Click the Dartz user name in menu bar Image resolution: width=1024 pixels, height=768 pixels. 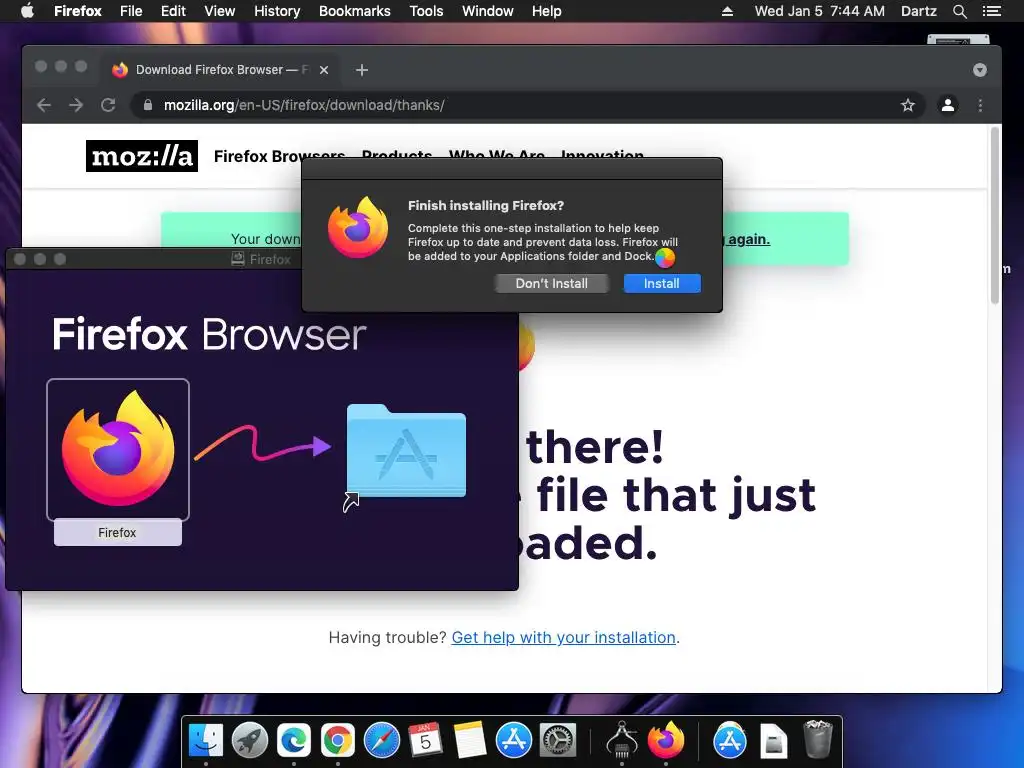918,11
